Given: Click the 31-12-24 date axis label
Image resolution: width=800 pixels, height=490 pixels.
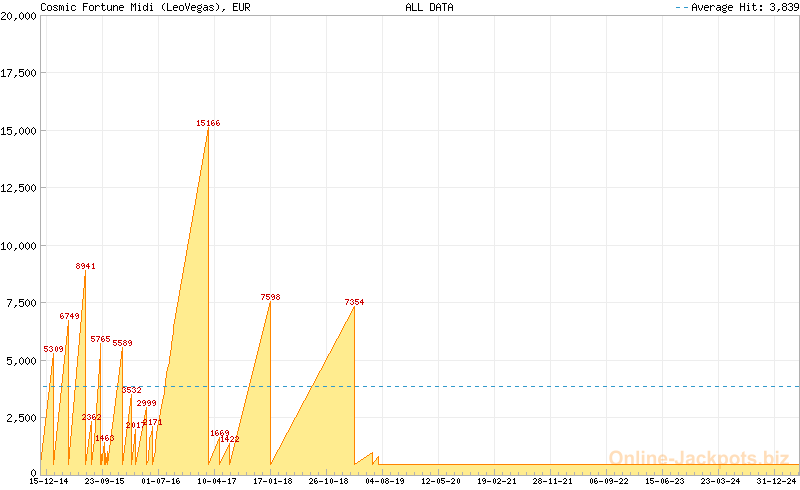Looking at the screenshot, I should pyautogui.click(x=776, y=481).
